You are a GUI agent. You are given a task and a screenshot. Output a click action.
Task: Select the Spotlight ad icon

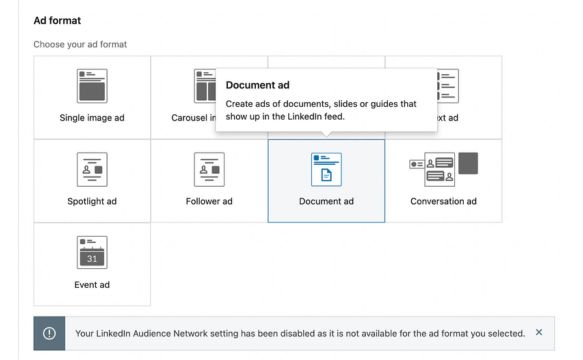click(x=92, y=169)
